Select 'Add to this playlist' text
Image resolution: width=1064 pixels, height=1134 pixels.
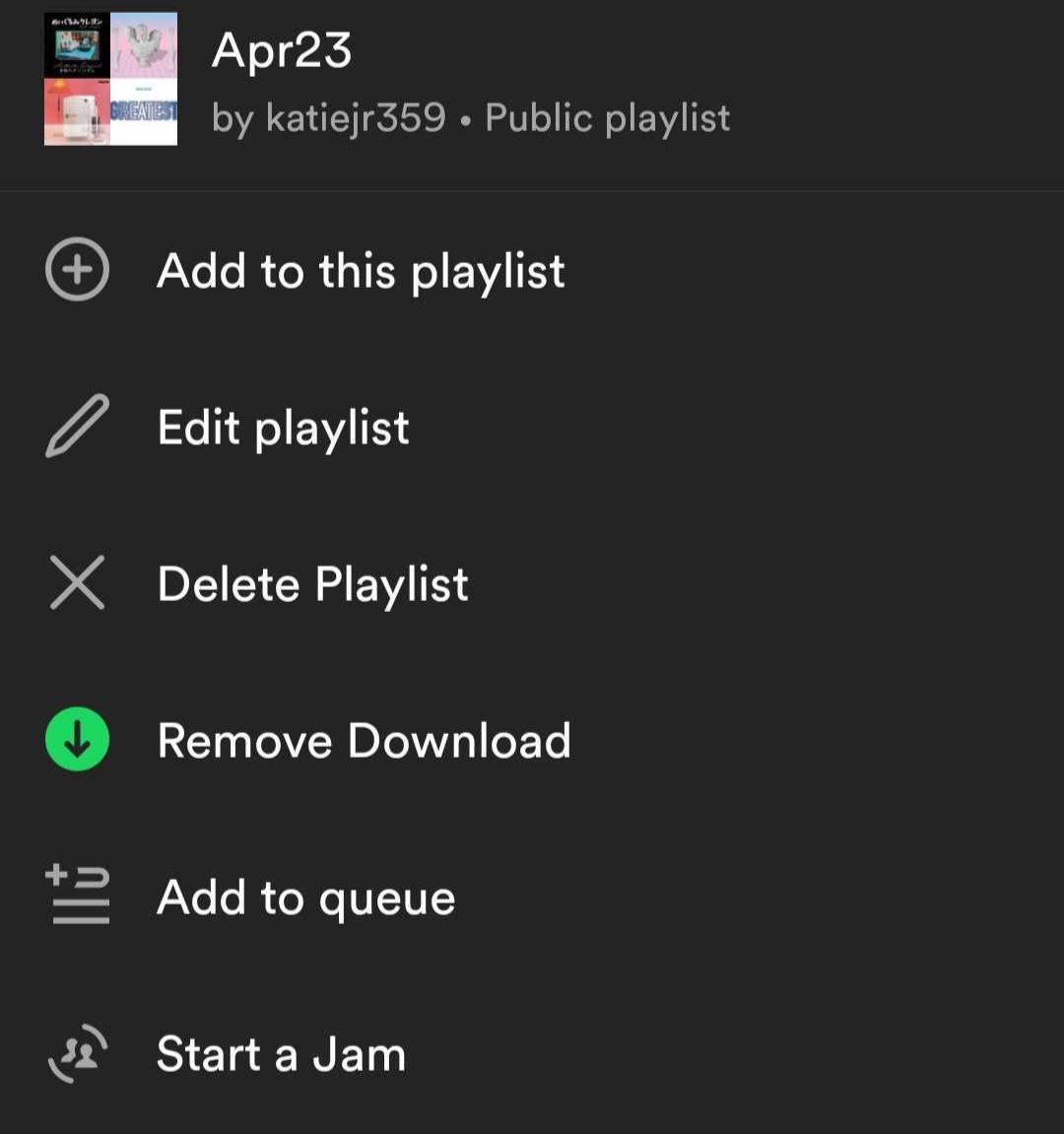point(361,271)
